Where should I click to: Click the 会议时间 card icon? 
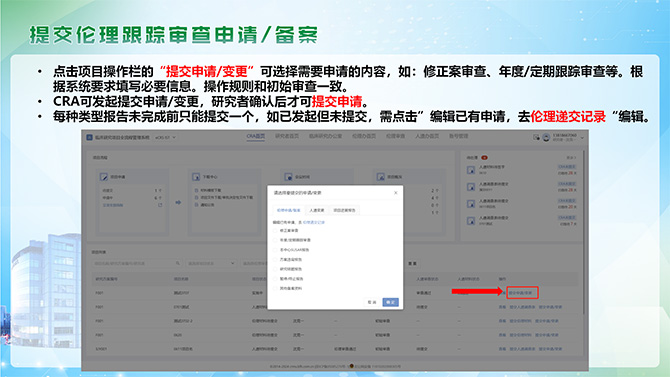pyautogui.click(x=288, y=177)
